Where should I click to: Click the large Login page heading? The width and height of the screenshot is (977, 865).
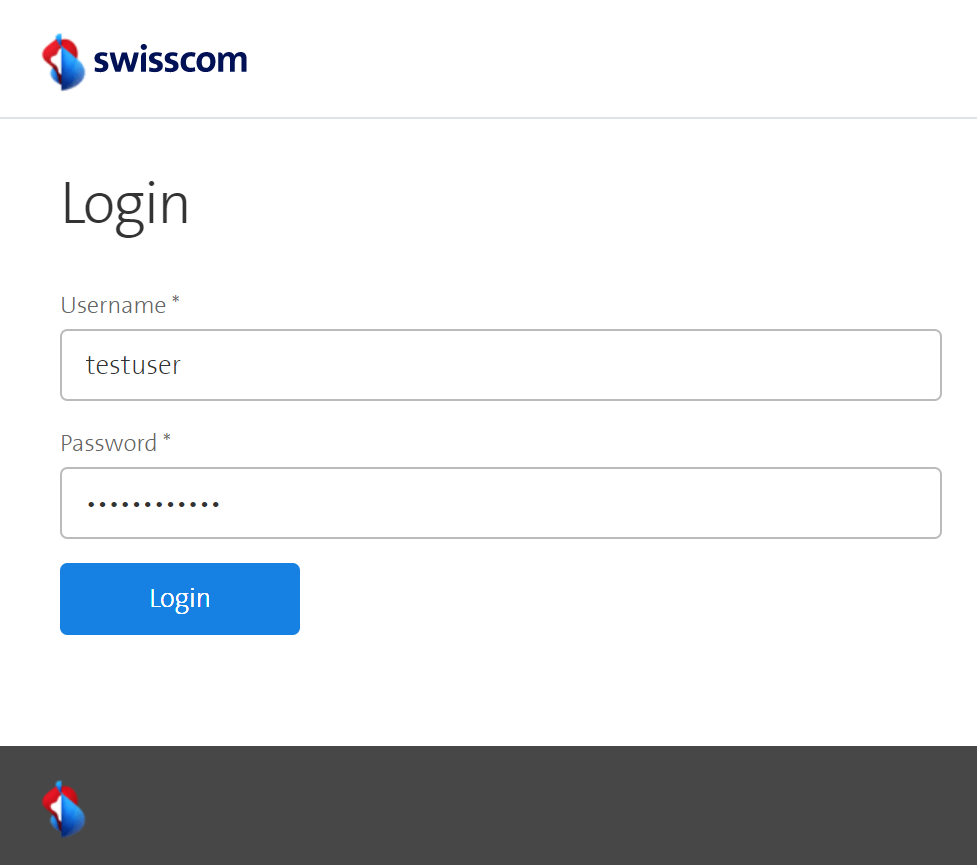[x=125, y=203]
